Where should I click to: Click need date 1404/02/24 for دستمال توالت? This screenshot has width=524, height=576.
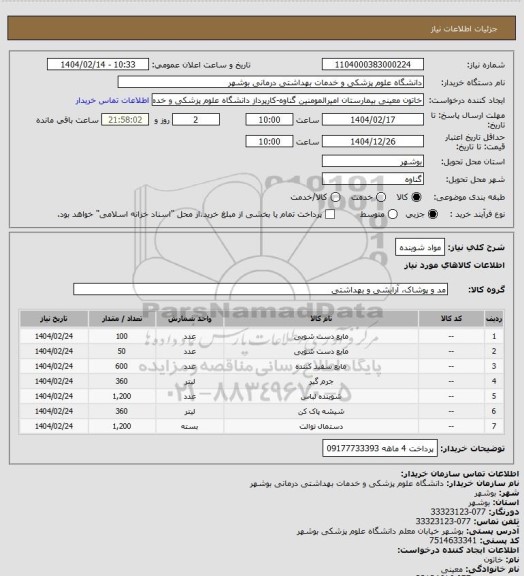(54, 426)
